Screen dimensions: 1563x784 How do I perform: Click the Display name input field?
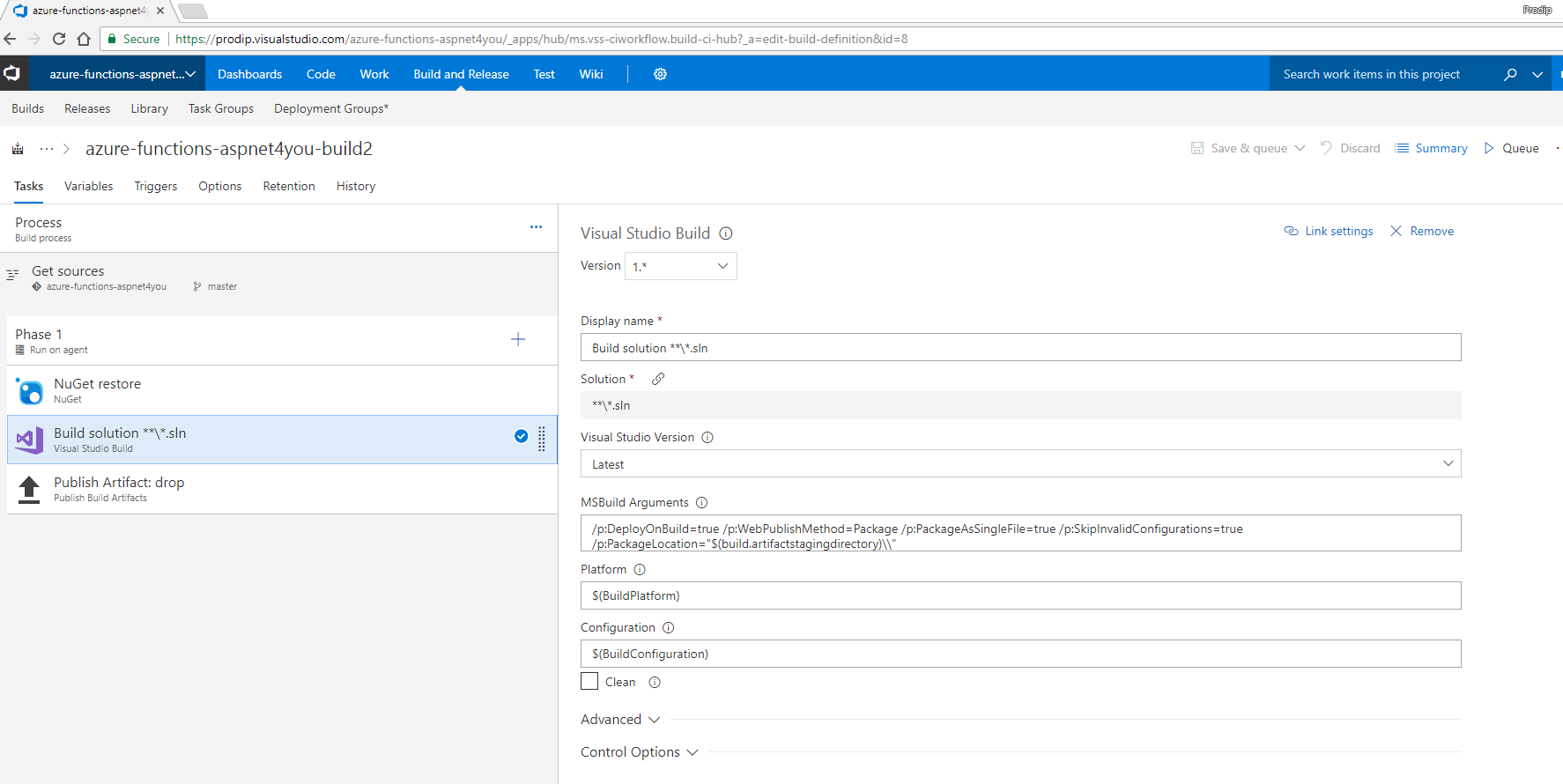pyautogui.click(x=1020, y=347)
